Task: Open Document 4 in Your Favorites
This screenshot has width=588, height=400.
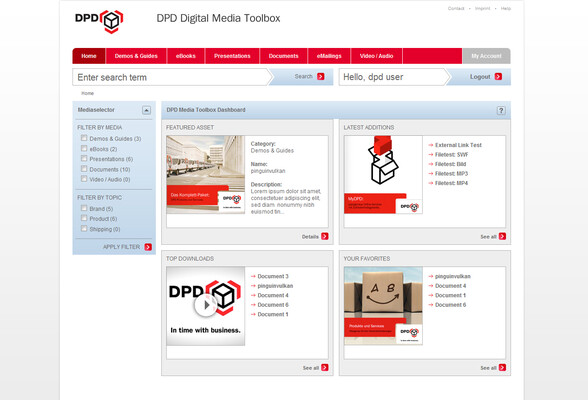Action: [x=450, y=286]
